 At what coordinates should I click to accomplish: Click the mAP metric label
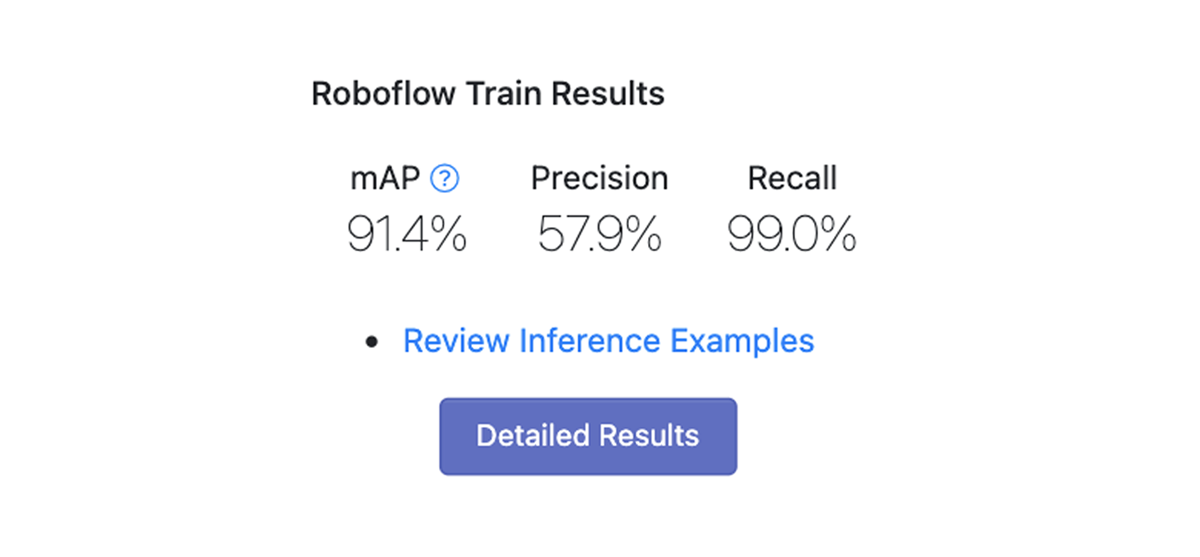pyautogui.click(x=385, y=179)
